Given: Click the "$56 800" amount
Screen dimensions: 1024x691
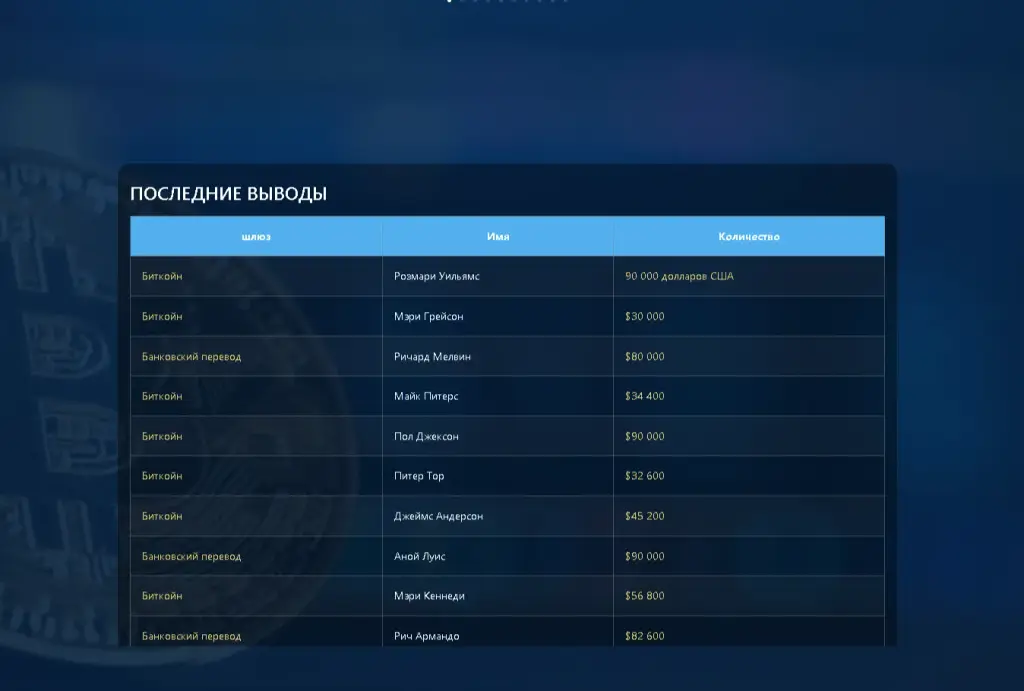Looking at the screenshot, I should pos(645,596).
